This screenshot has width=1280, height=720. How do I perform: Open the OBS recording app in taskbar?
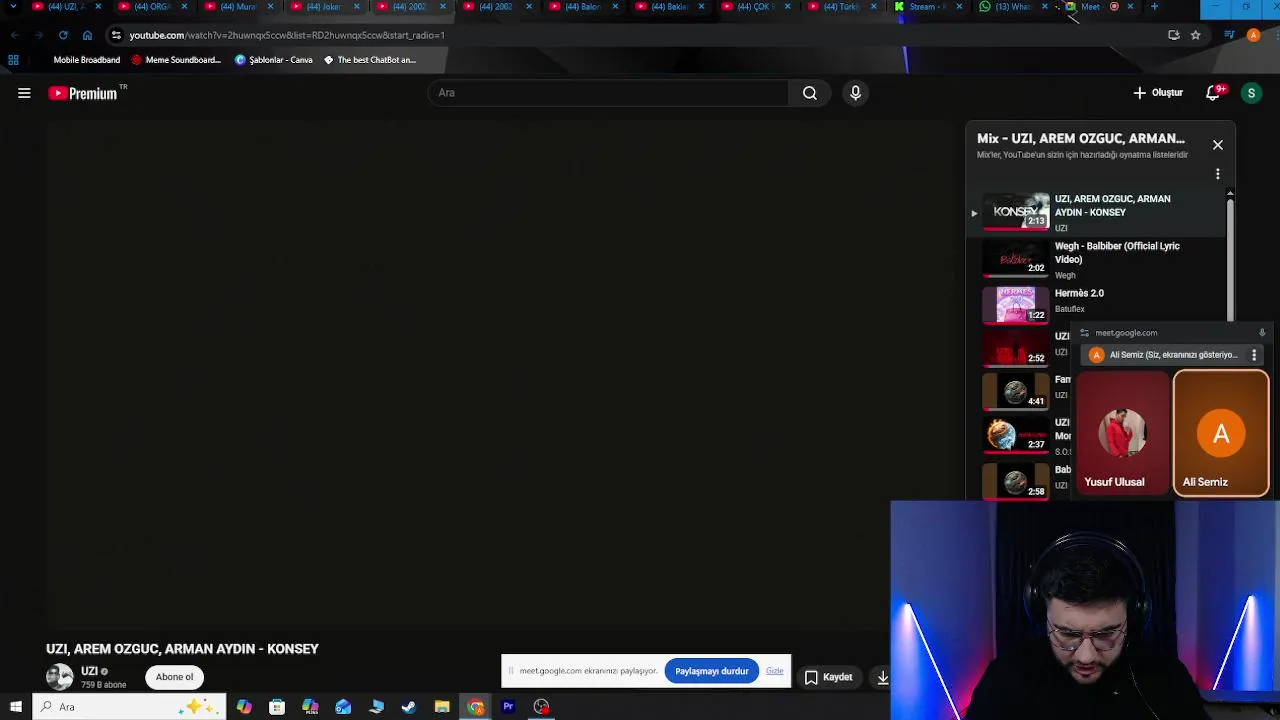[x=541, y=707]
